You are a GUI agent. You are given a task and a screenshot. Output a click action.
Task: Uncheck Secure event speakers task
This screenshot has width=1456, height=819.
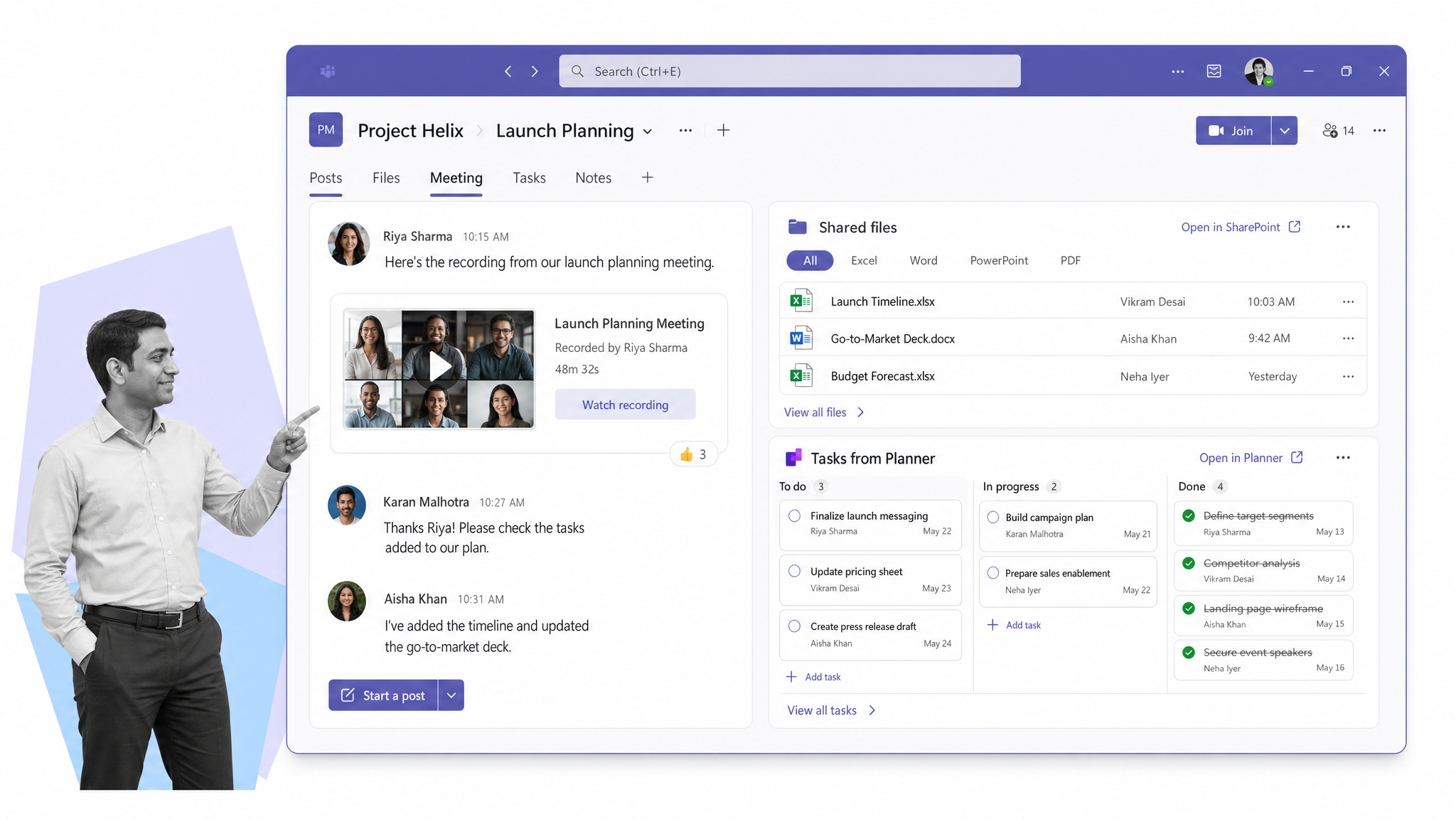click(1189, 652)
